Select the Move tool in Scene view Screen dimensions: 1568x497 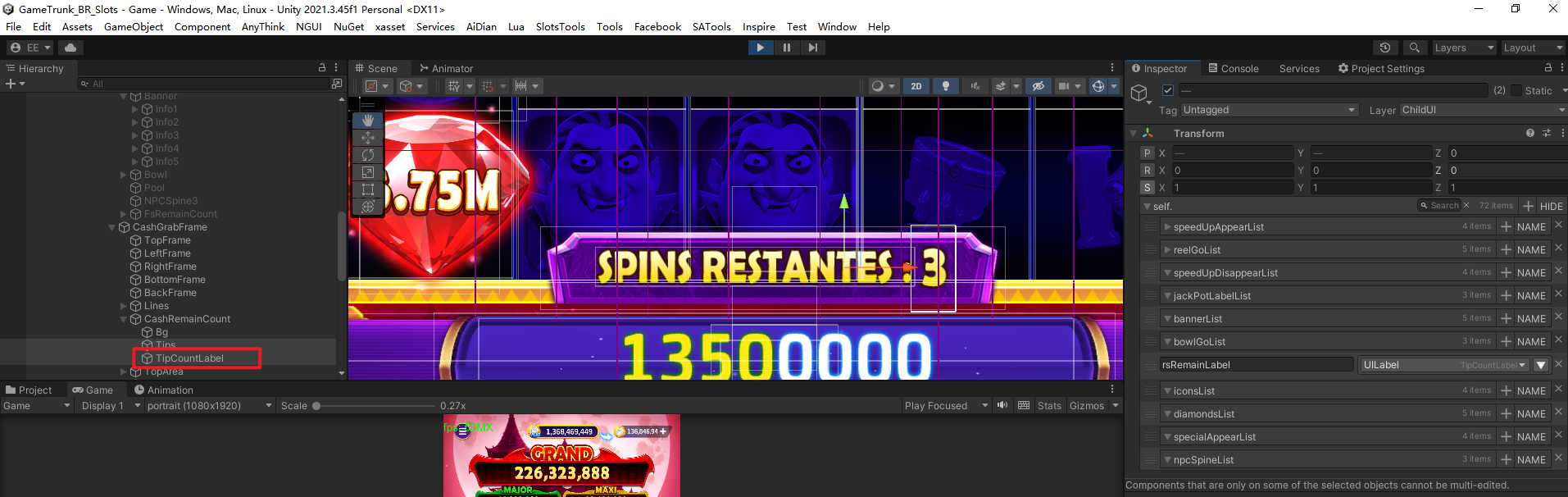[x=368, y=138]
